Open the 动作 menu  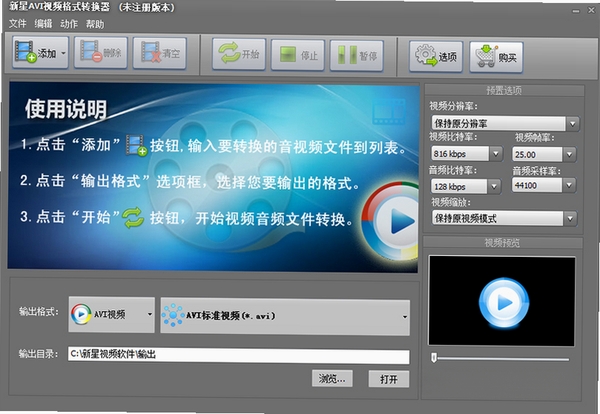69,24
